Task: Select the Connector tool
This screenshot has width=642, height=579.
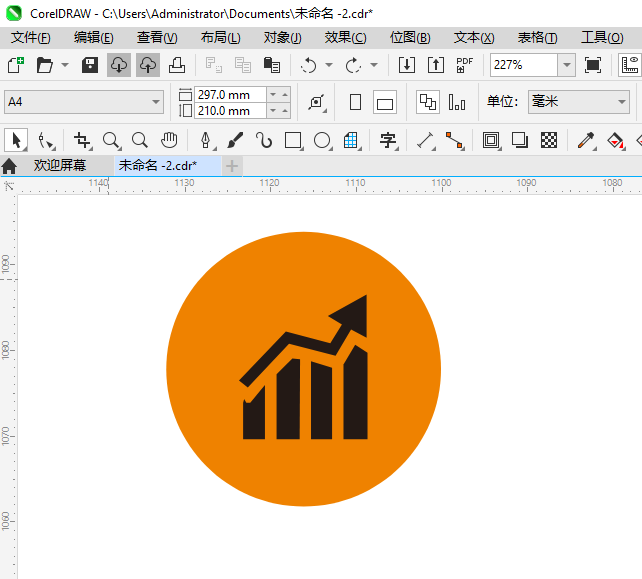Action: click(454, 140)
